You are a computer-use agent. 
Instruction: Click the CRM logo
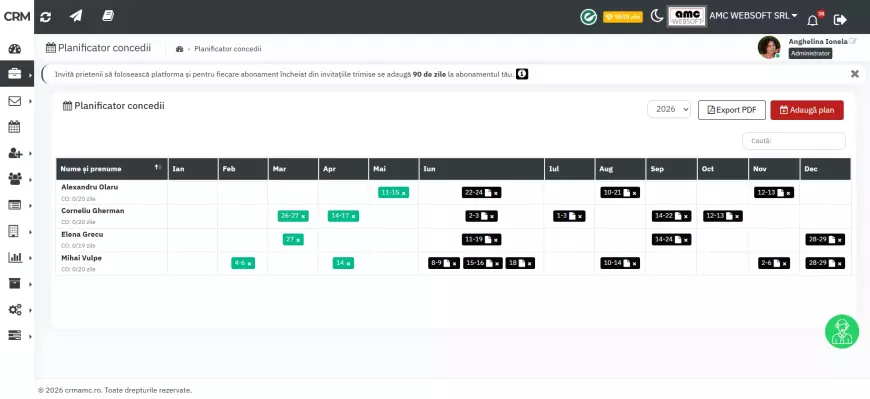[17, 17]
